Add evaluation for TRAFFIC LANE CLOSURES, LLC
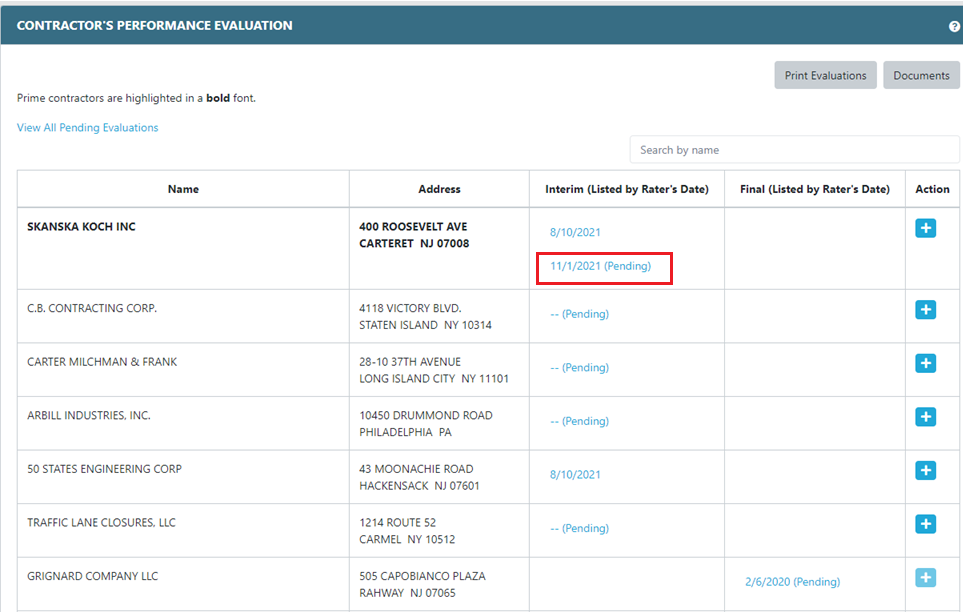The height and width of the screenshot is (614, 963). coord(926,524)
